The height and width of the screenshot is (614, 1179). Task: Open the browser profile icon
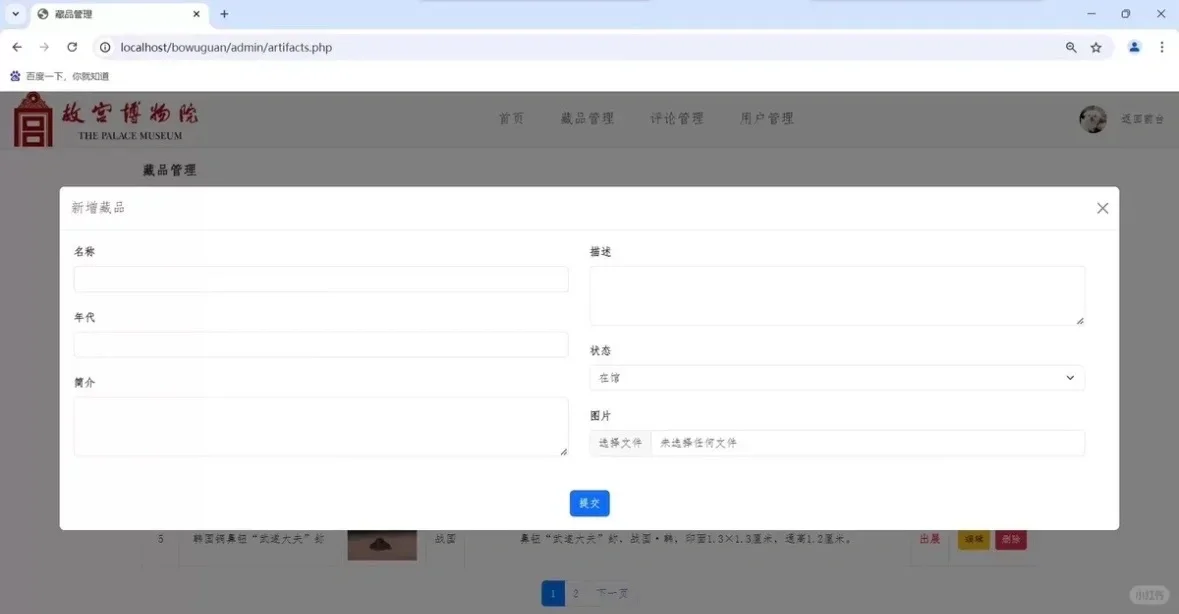1133,46
